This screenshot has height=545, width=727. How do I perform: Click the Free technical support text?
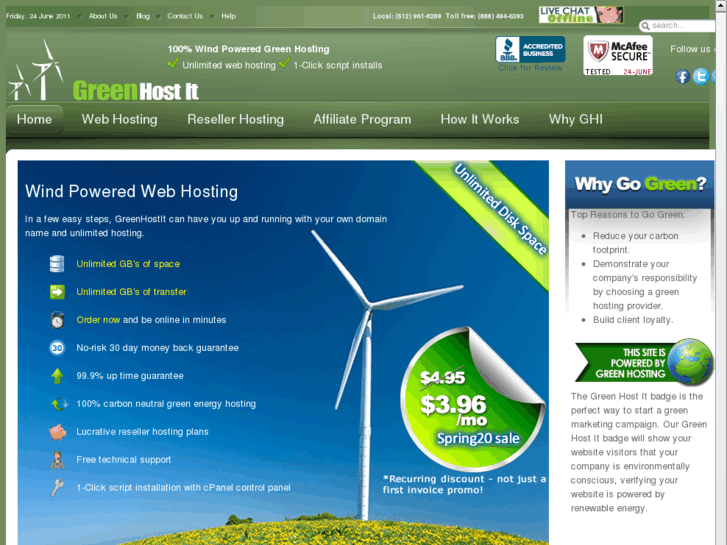pos(124,460)
